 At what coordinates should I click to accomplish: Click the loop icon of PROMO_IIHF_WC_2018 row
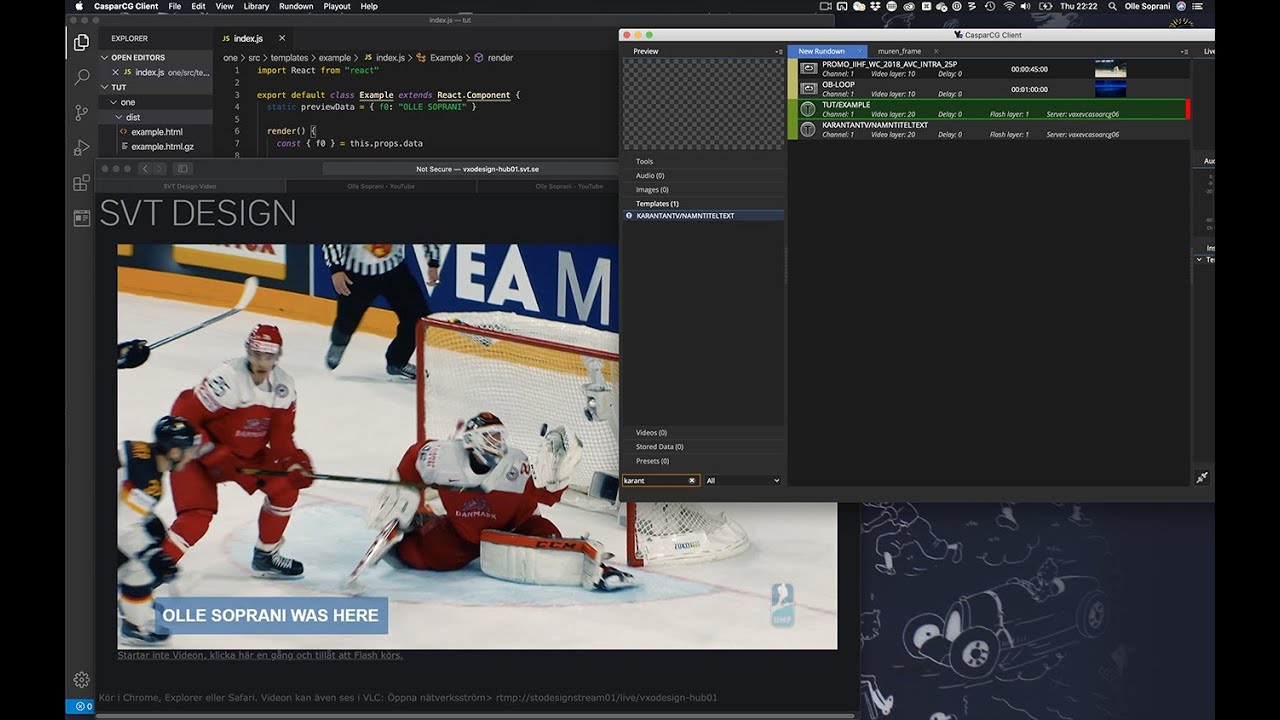(x=808, y=69)
